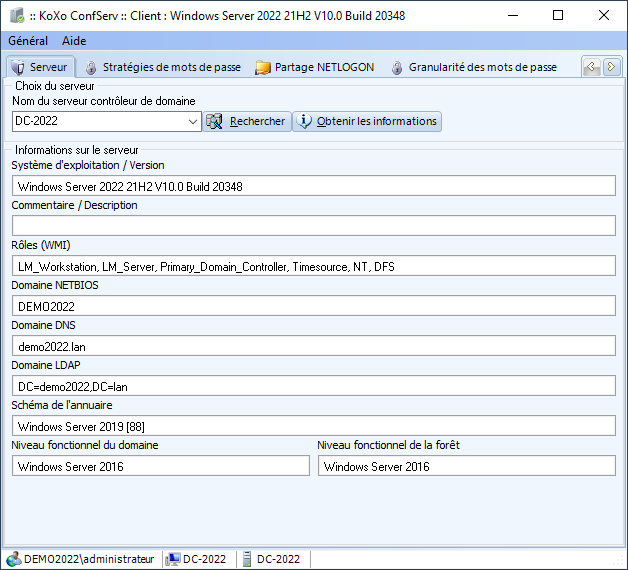The width and height of the screenshot is (628, 570).
Task: Maximize the KoXo ConfServ window
Action: 558,16
